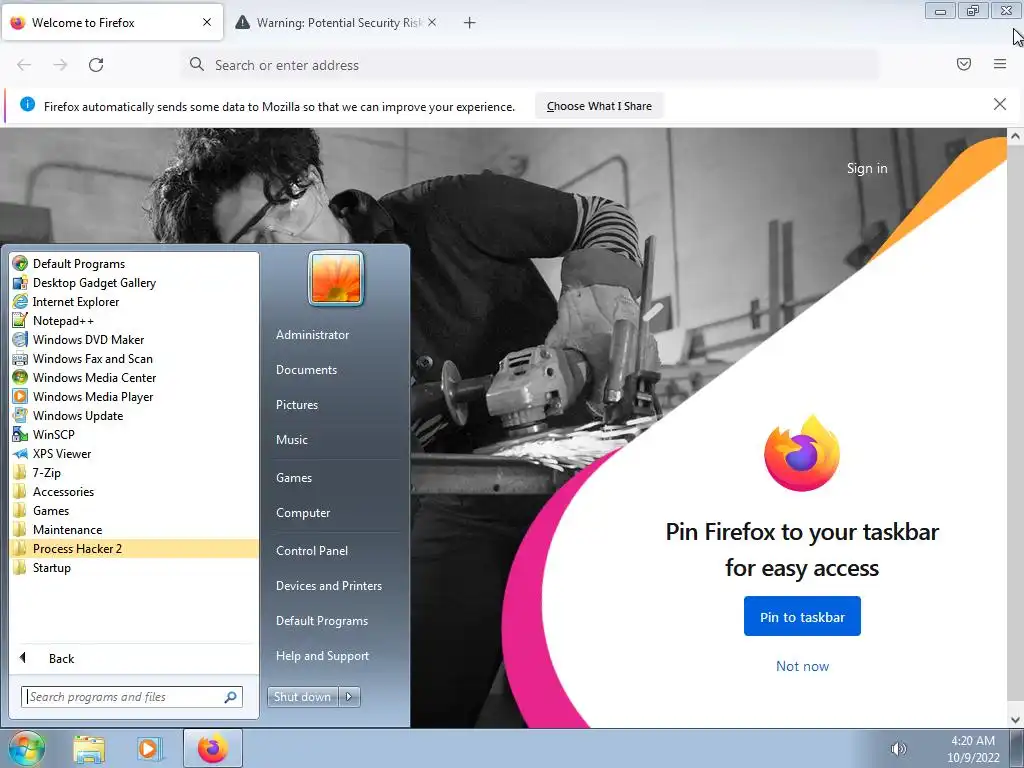This screenshot has height=768, width=1024.
Task: Open the volume speaker tray icon
Action: pyautogui.click(x=898, y=749)
